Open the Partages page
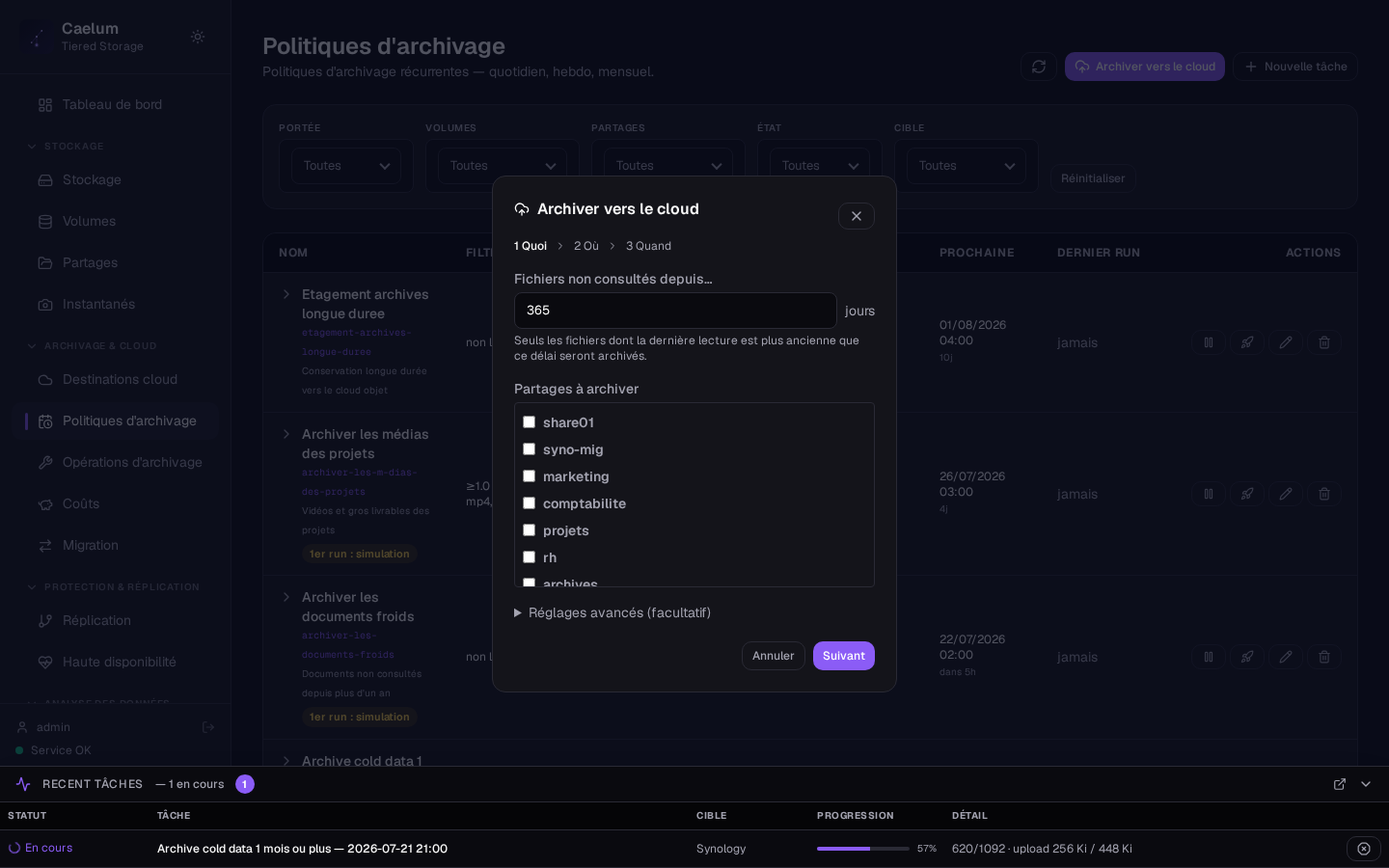 tap(115, 262)
